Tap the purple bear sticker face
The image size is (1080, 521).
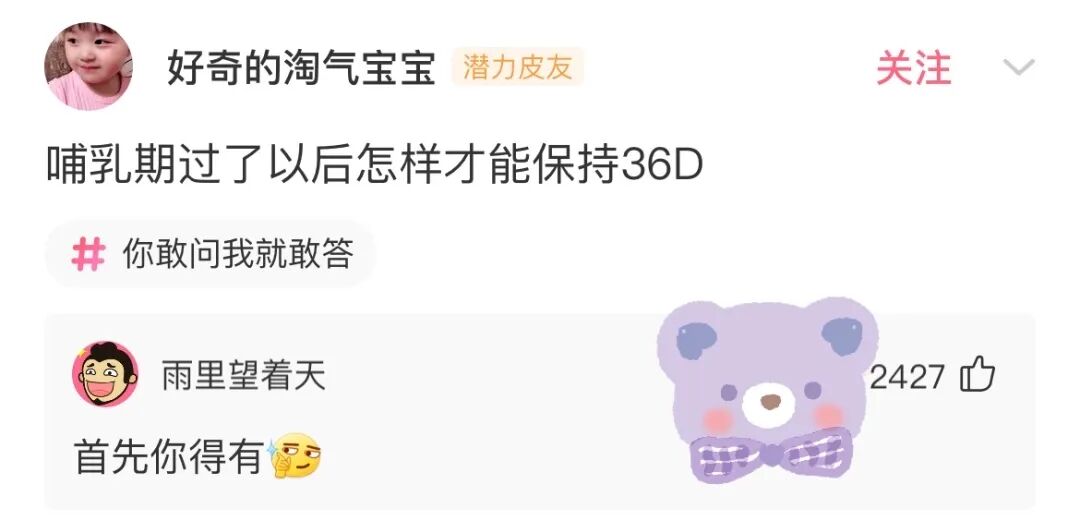click(x=768, y=378)
